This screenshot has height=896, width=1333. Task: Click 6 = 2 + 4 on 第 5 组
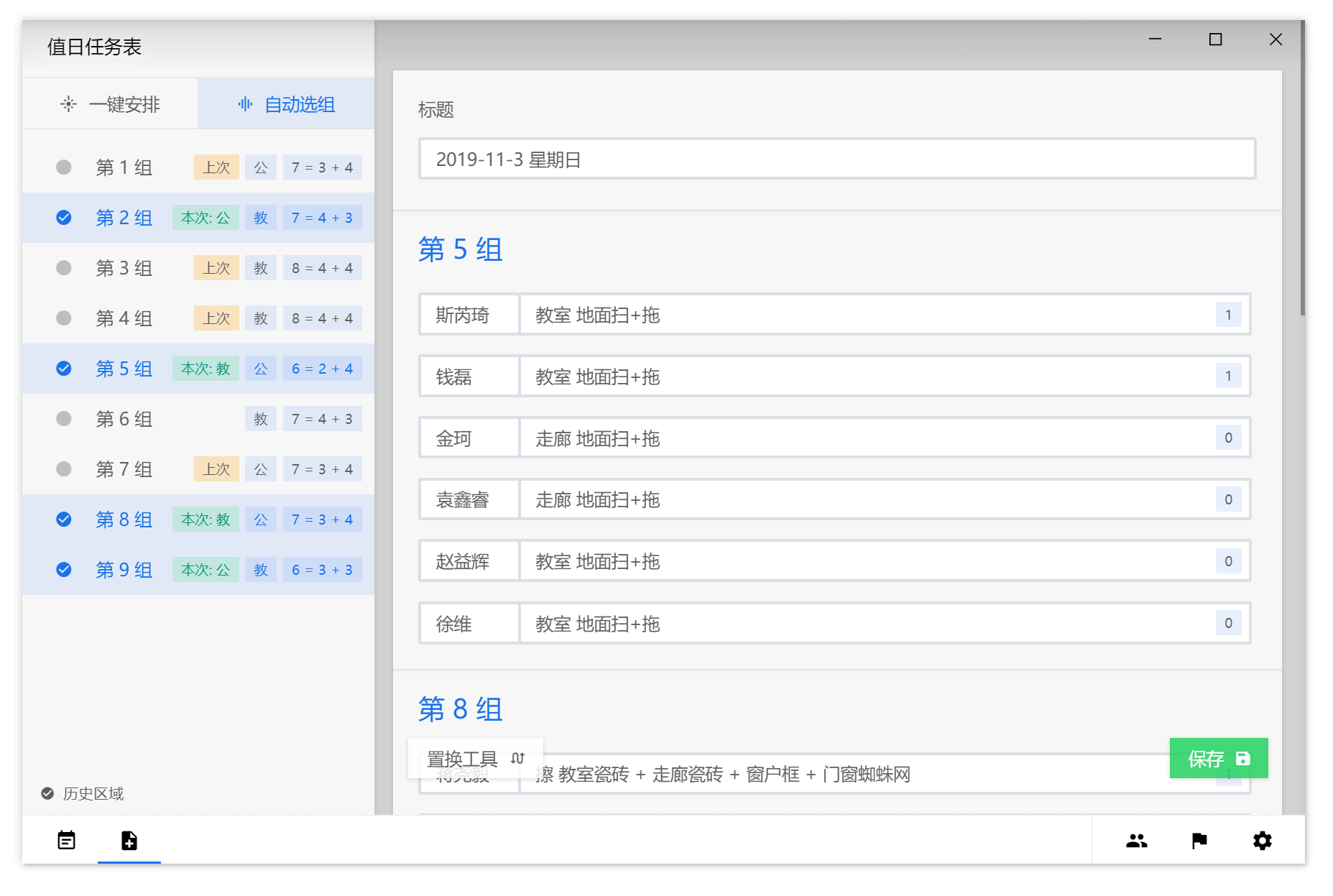tap(322, 369)
